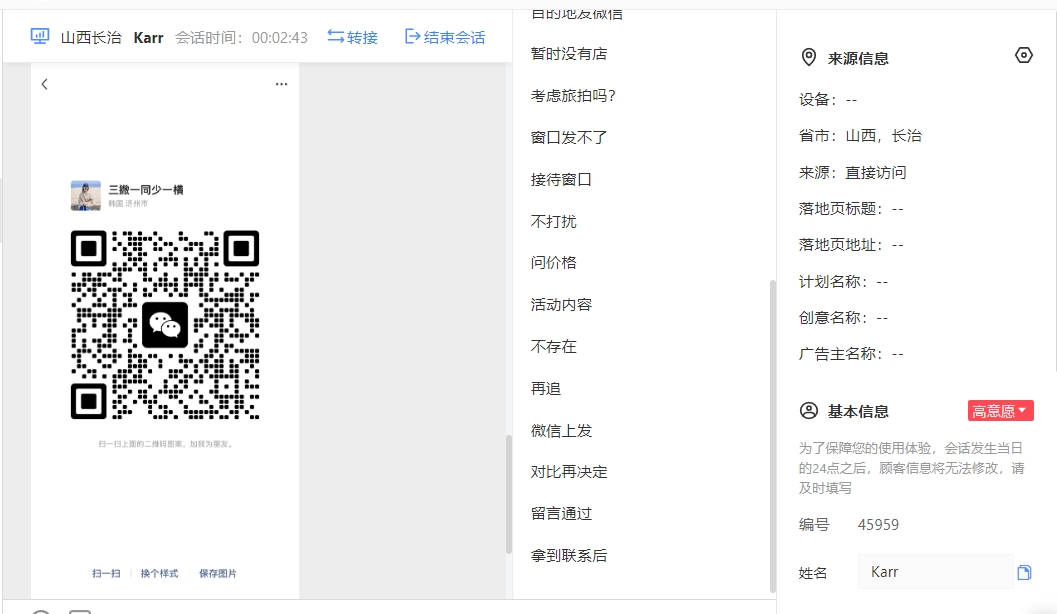Click the visitor name Karr in header
The image size is (1057, 614).
pyautogui.click(x=148, y=38)
